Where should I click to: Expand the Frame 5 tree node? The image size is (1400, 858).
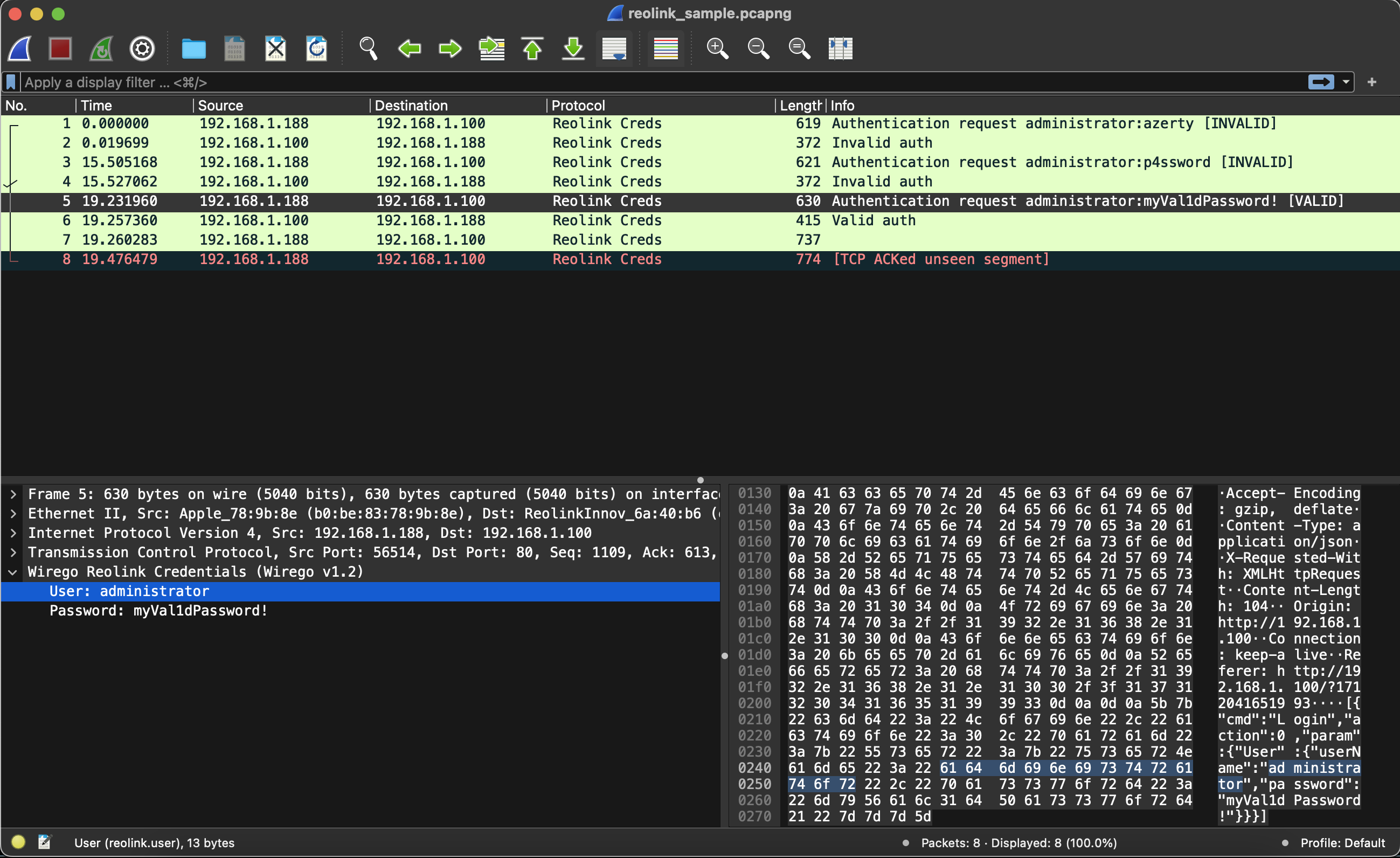12,494
